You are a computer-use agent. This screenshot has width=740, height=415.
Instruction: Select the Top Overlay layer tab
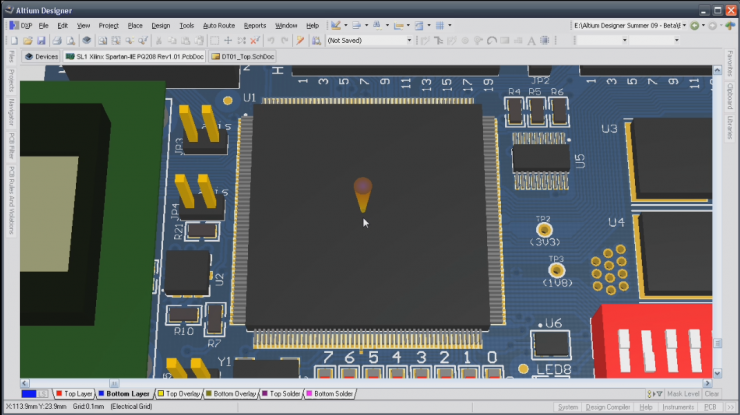[x=180, y=394]
